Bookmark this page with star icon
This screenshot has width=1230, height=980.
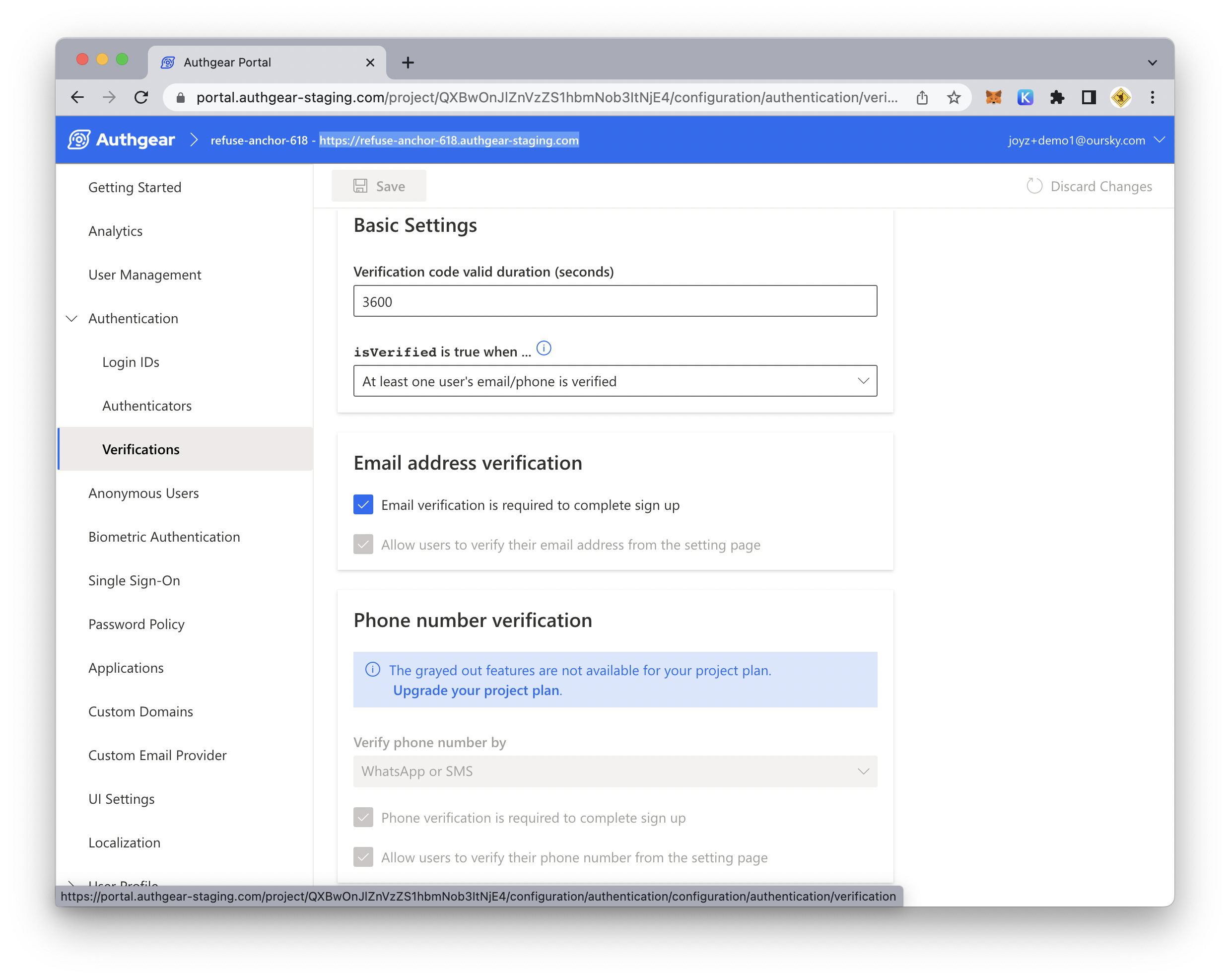click(954, 98)
